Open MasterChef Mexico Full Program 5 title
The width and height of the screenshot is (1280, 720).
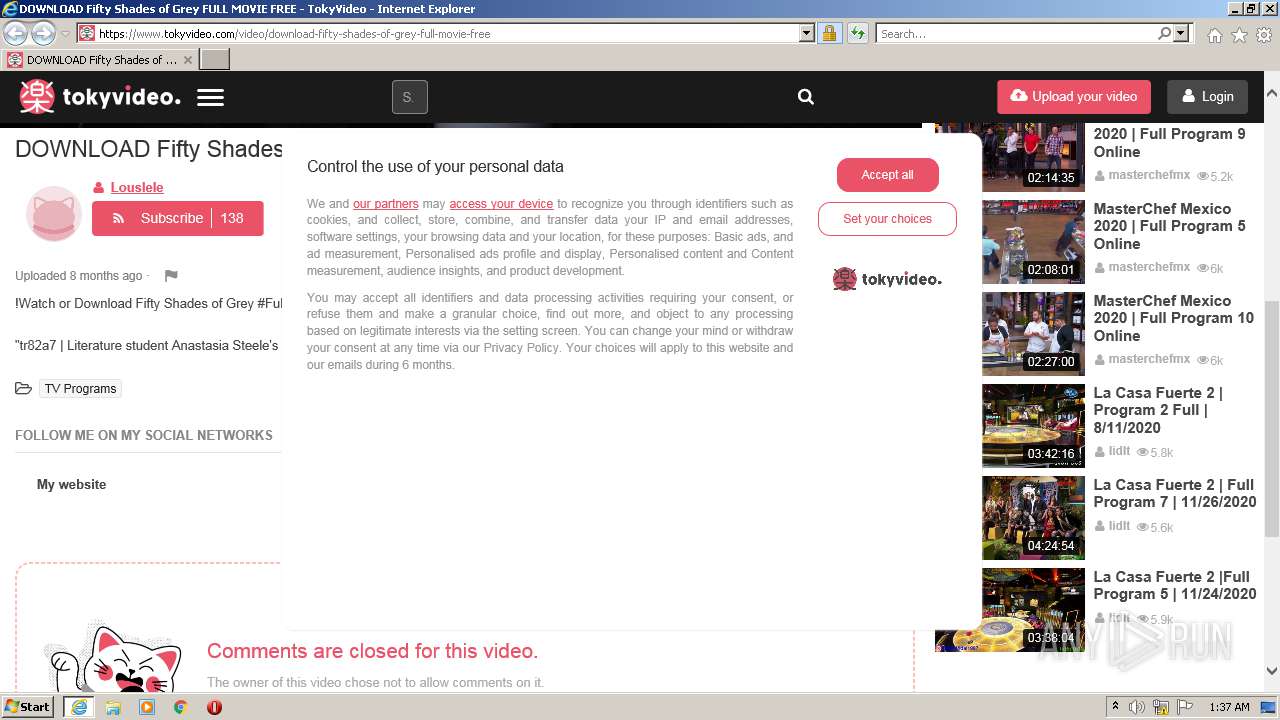(x=1170, y=226)
